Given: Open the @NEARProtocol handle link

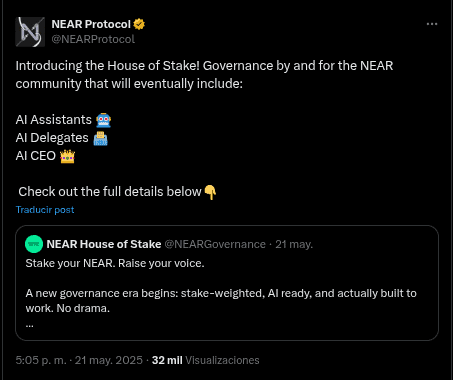Looking at the screenshot, I should pos(93,39).
